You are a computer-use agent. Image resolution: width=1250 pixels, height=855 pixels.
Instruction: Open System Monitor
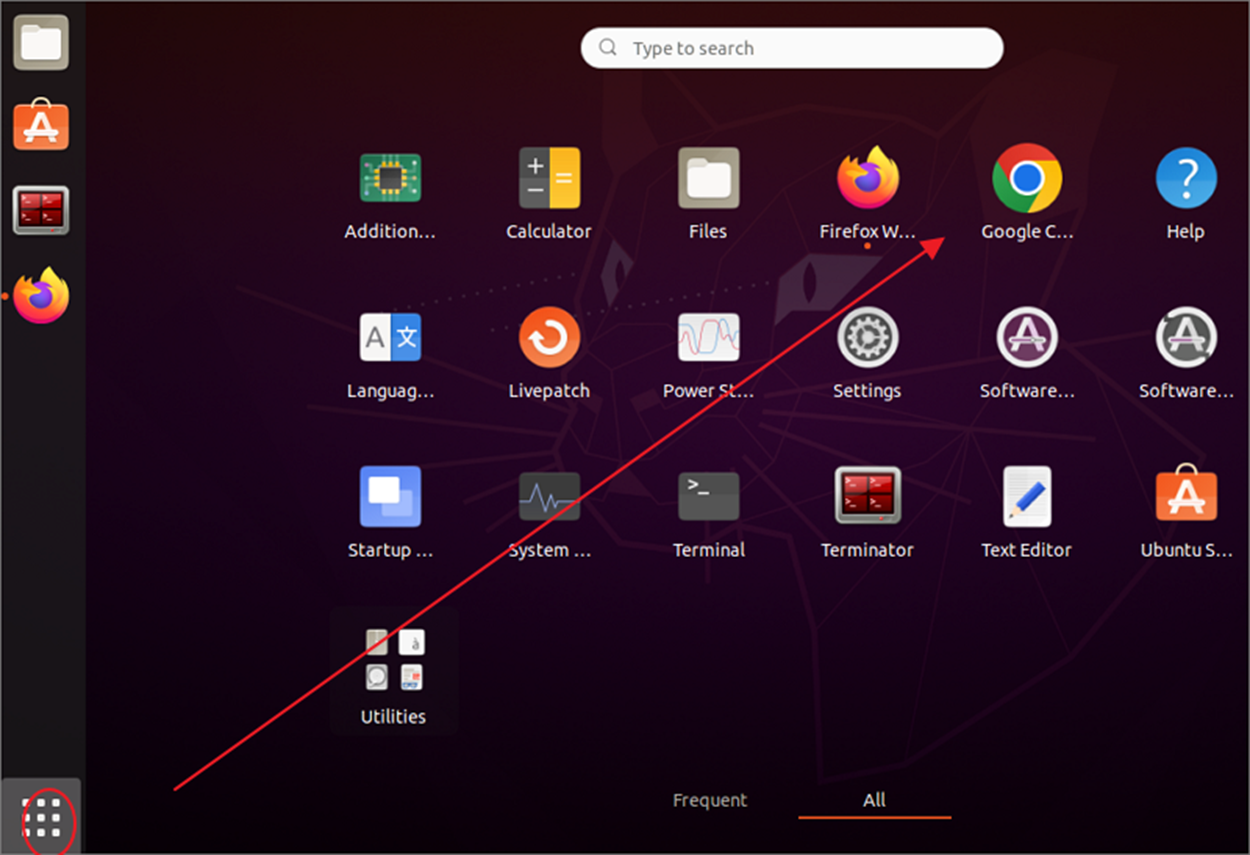coord(549,496)
